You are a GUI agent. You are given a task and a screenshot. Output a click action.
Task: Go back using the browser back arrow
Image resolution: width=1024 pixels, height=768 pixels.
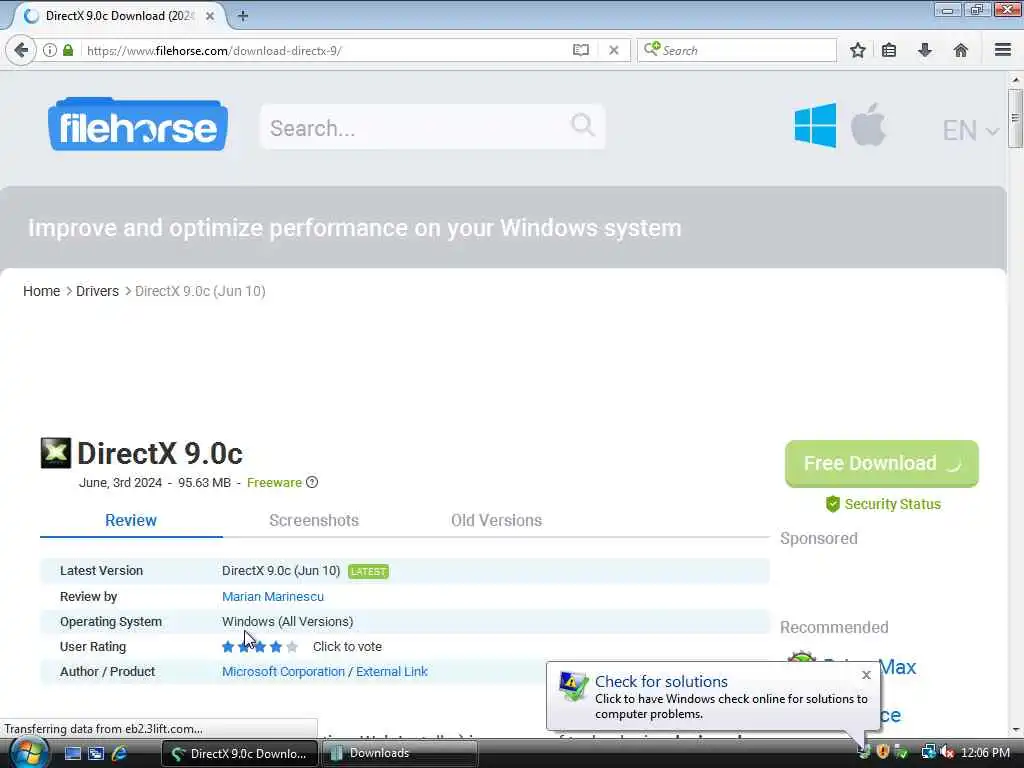pos(21,50)
